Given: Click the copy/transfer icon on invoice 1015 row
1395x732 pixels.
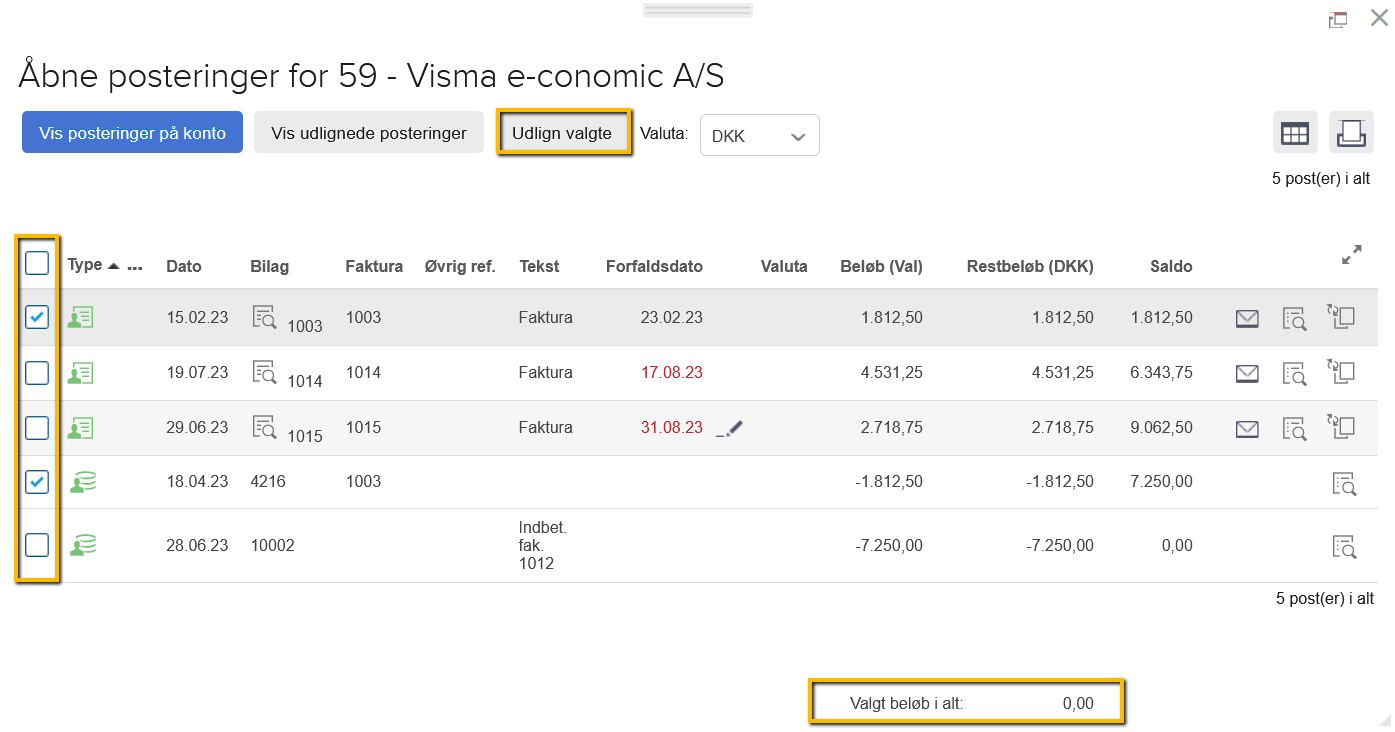Looking at the screenshot, I should tap(1341, 427).
